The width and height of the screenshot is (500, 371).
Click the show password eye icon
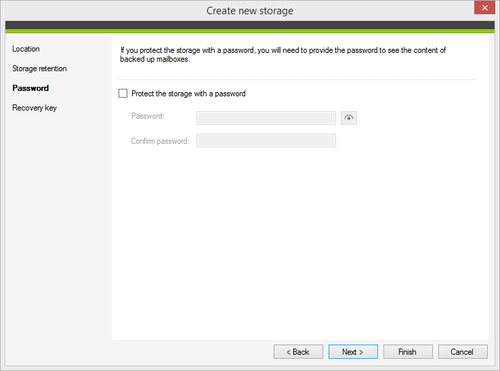point(349,118)
